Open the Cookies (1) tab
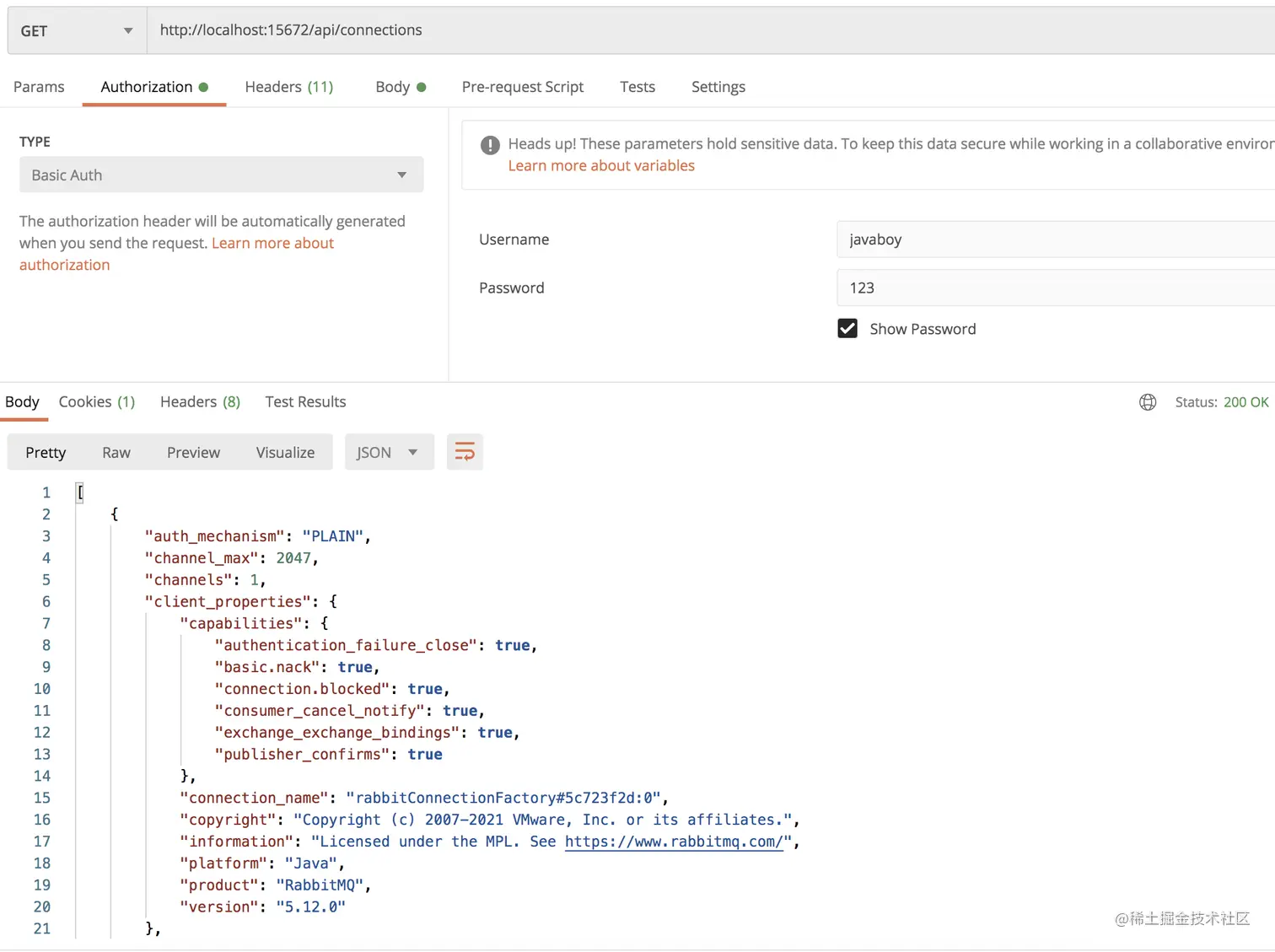The height and width of the screenshot is (952, 1275). (97, 401)
